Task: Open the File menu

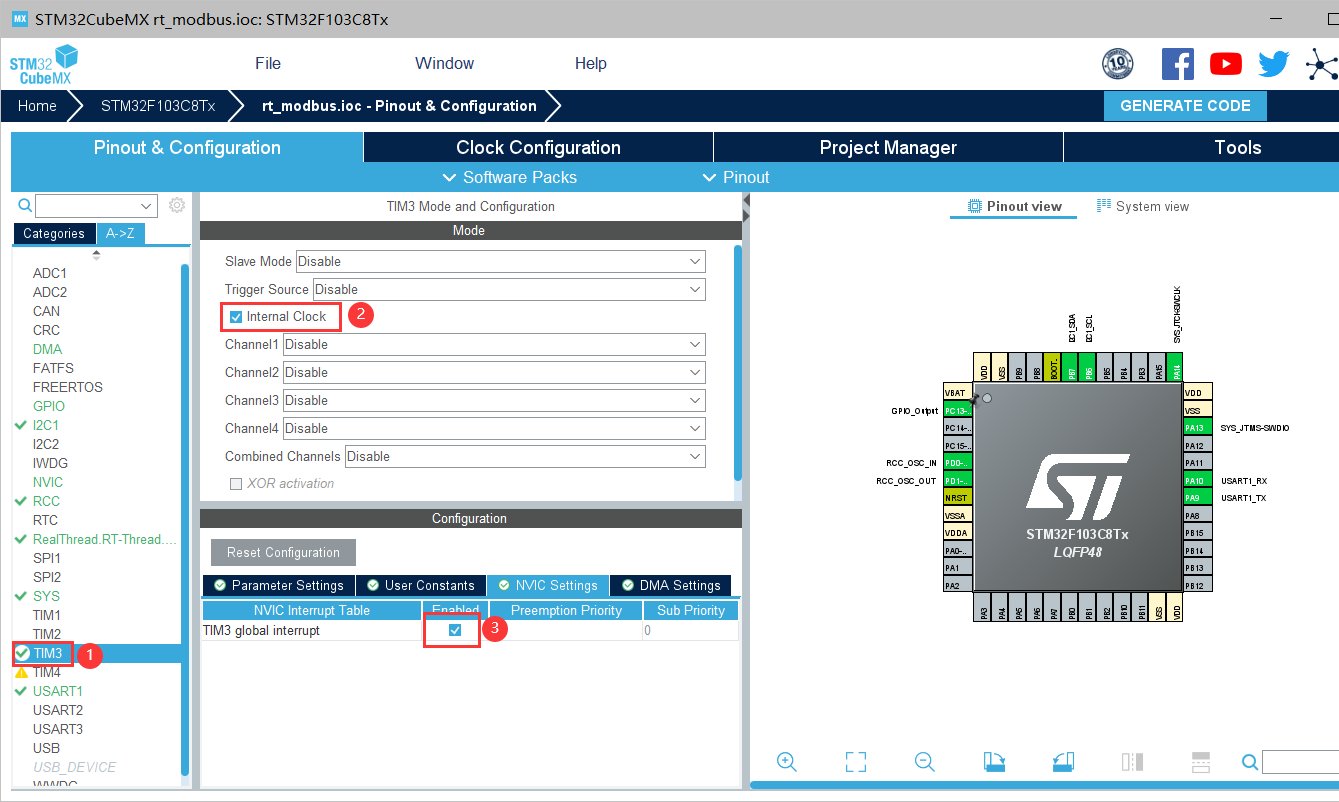Action: tap(268, 63)
